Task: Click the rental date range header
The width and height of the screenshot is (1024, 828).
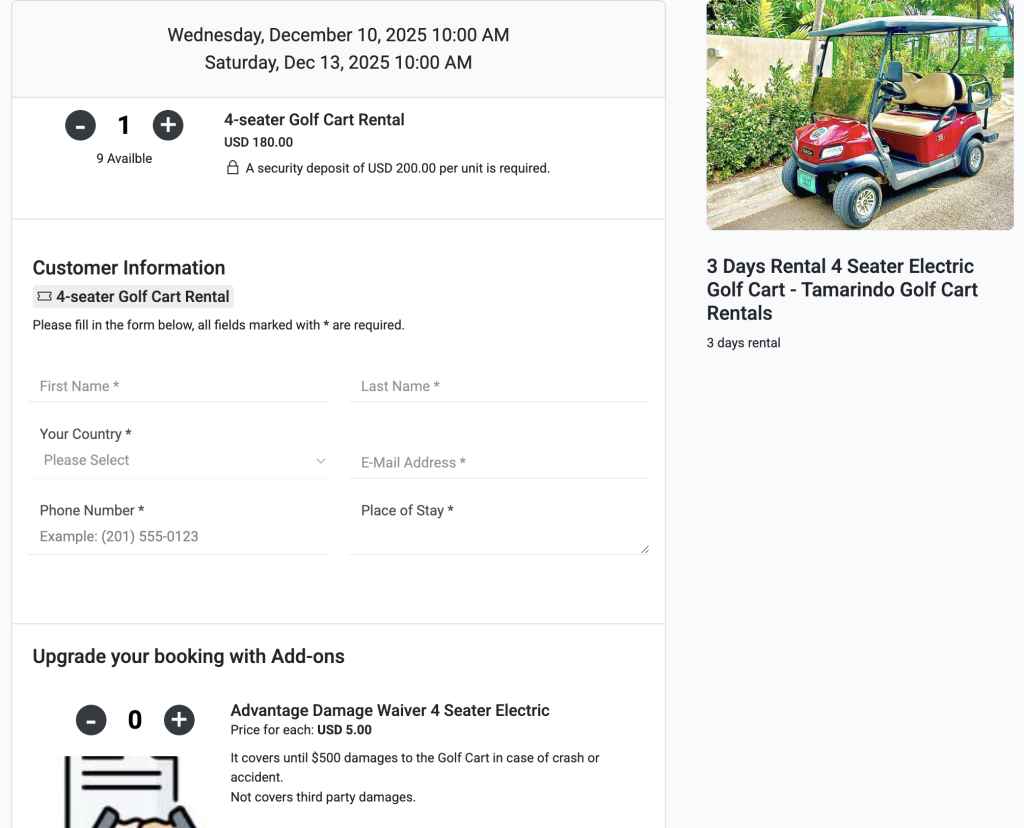Action: [338, 48]
